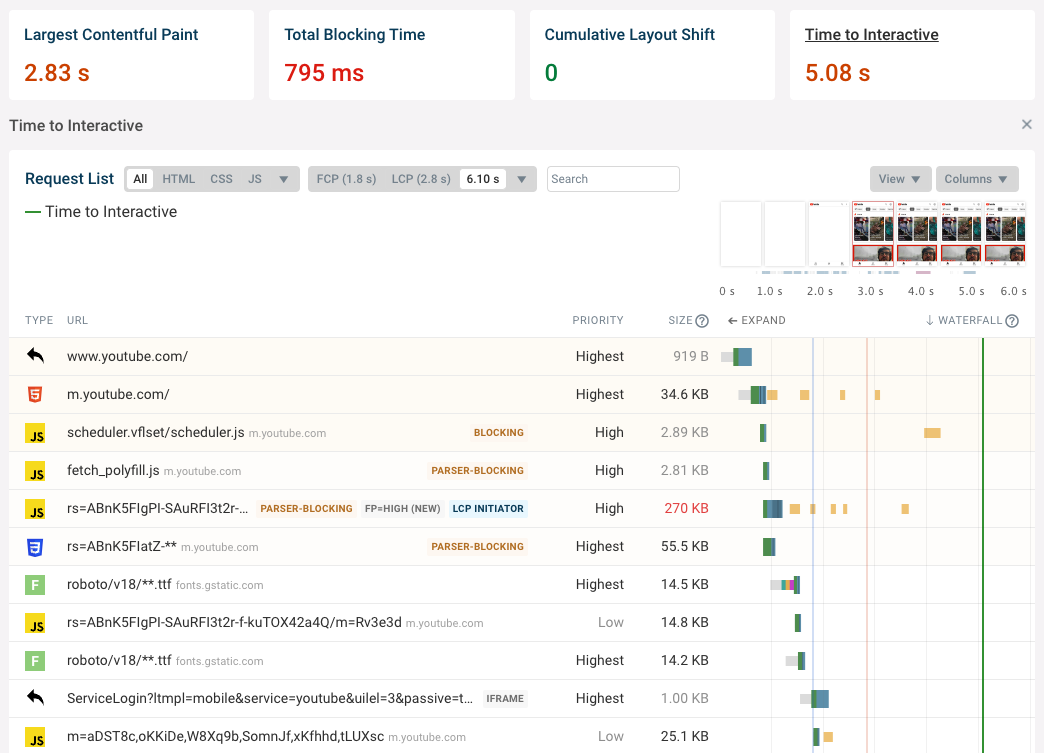Close the Time to Interactive panel
This screenshot has height=753, width=1044.
(x=1027, y=125)
